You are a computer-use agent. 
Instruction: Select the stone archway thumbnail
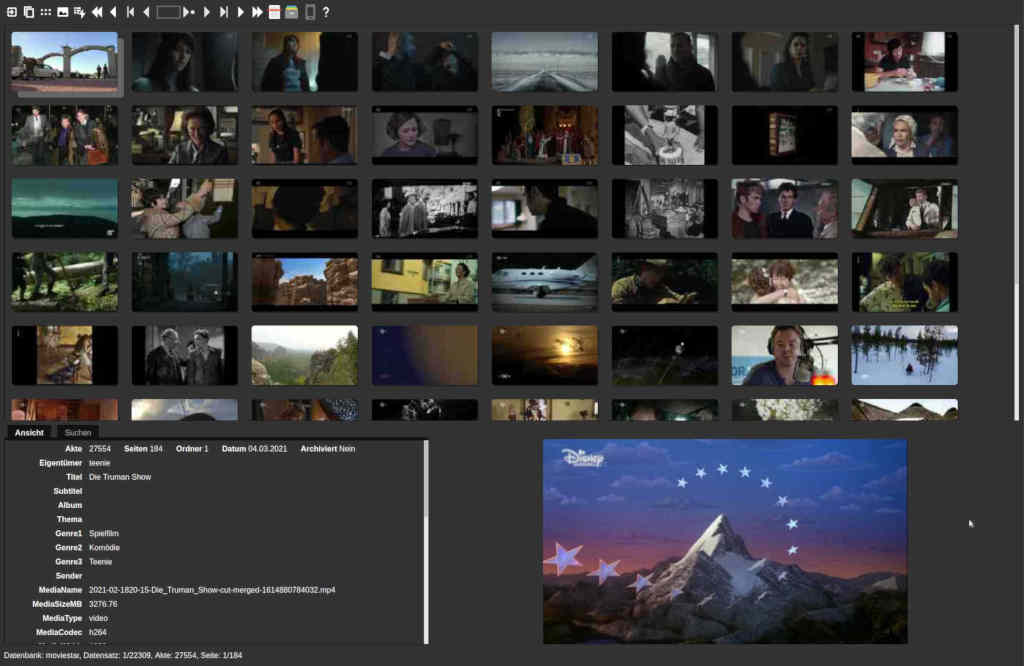(x=65, y=62)
